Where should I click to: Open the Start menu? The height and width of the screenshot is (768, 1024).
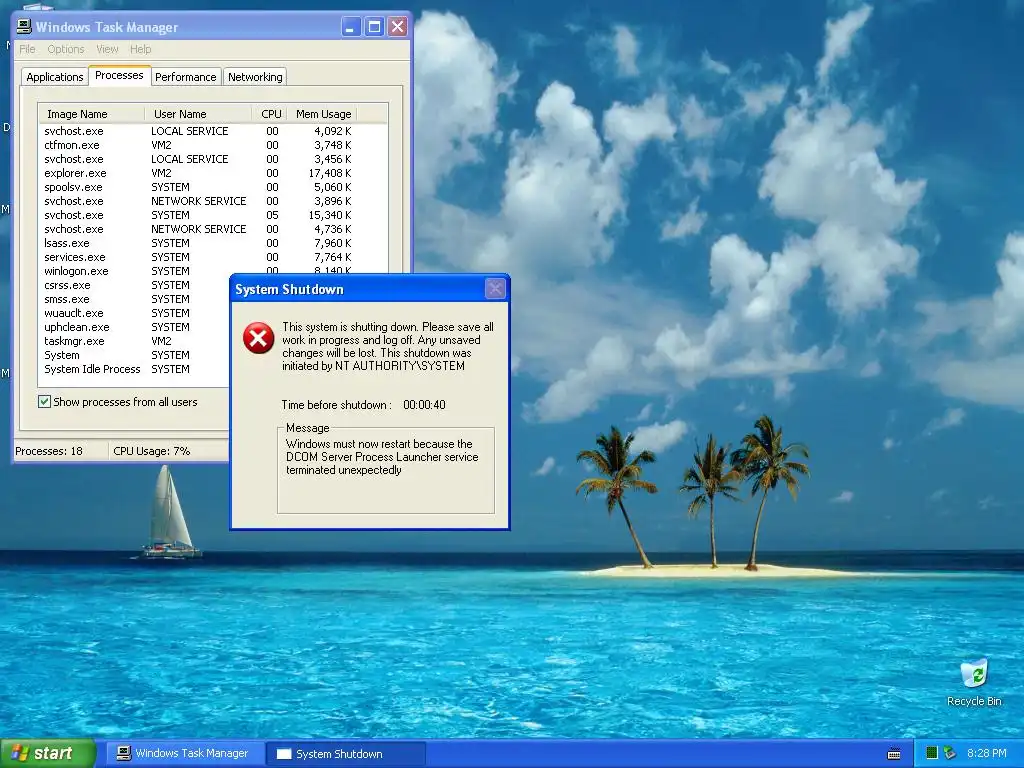[x=48, y=753]
